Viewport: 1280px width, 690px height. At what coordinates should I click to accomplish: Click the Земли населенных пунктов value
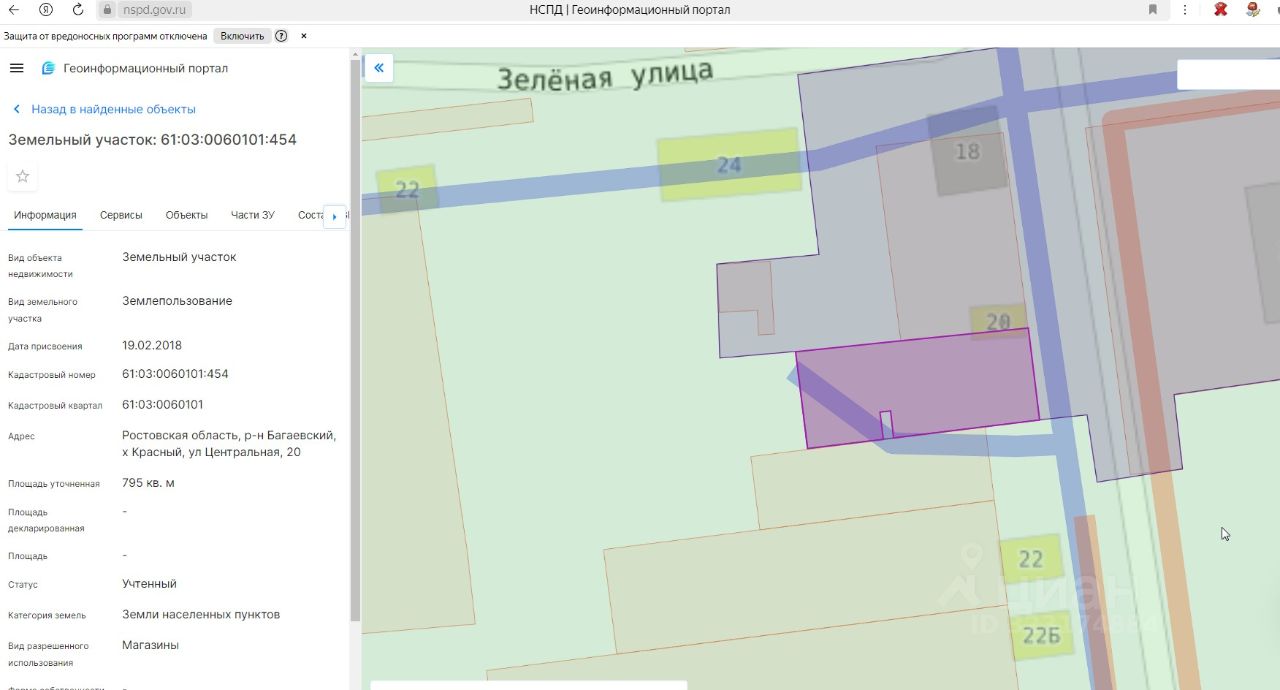pos(201,615)
